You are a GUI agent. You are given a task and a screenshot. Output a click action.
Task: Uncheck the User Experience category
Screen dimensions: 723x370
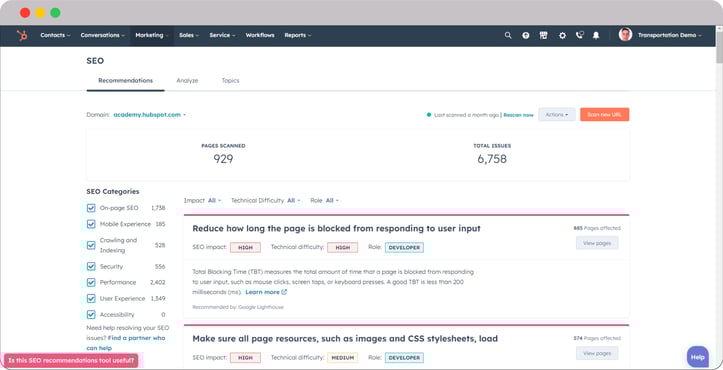click(x=91, y=298)
